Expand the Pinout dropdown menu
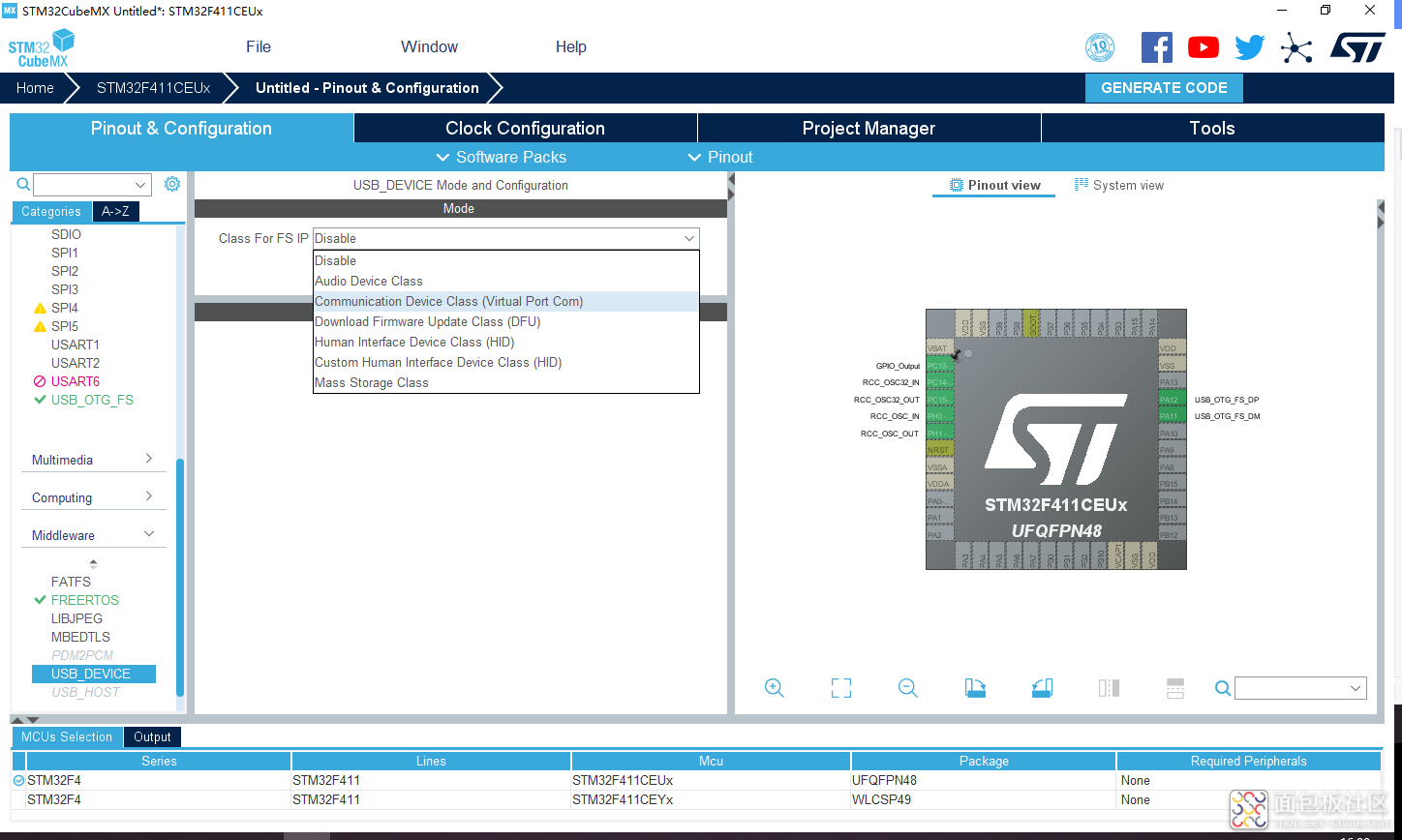This screenshot has height=840, width=1402. (719, 157)
